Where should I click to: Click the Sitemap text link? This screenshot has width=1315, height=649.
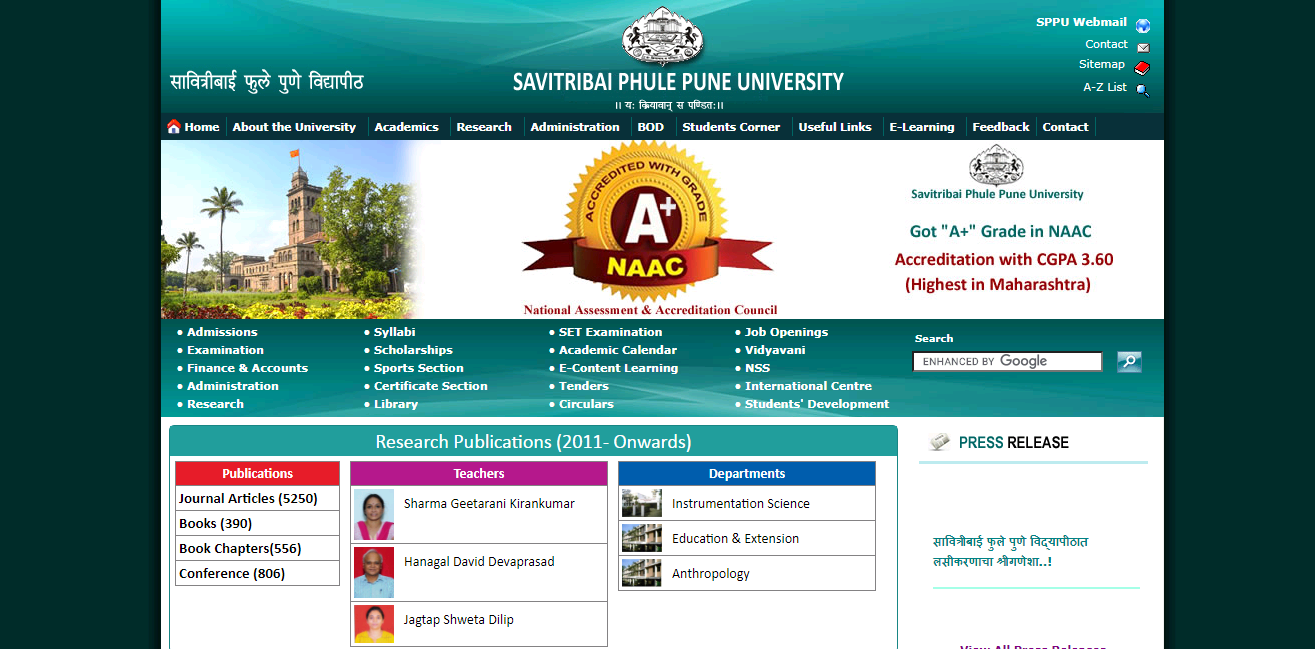(x=1101, y=64)
